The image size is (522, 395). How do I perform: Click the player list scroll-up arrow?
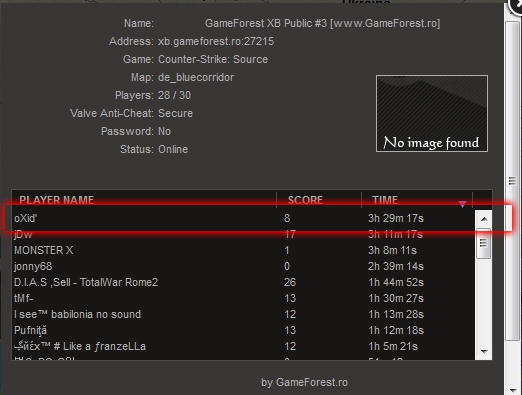[x=484, y=219]
